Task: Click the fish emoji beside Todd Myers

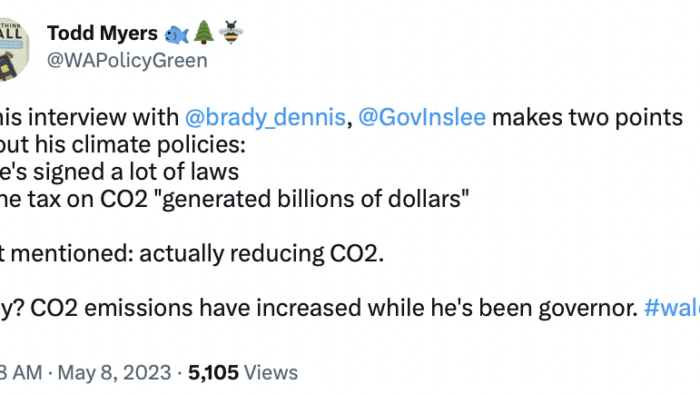Action: pos(176,34)
